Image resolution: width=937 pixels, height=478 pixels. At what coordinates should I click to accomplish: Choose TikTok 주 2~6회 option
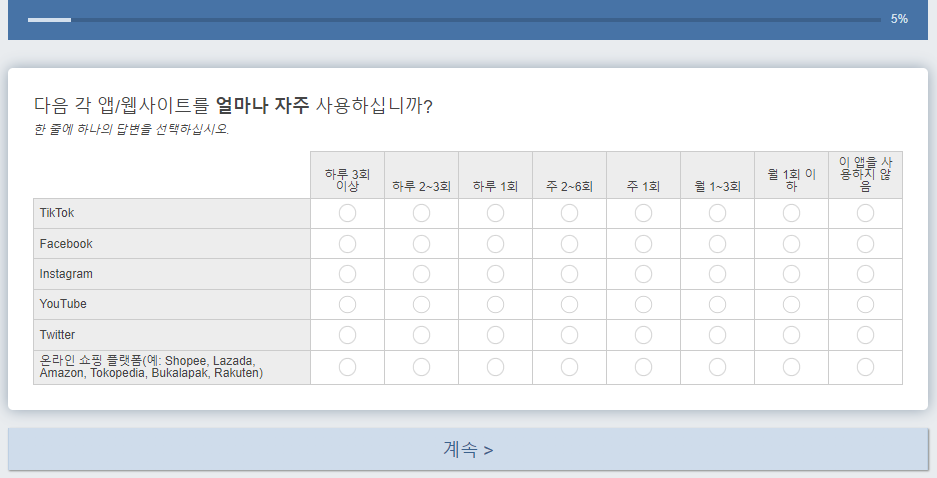pos(569,213)
